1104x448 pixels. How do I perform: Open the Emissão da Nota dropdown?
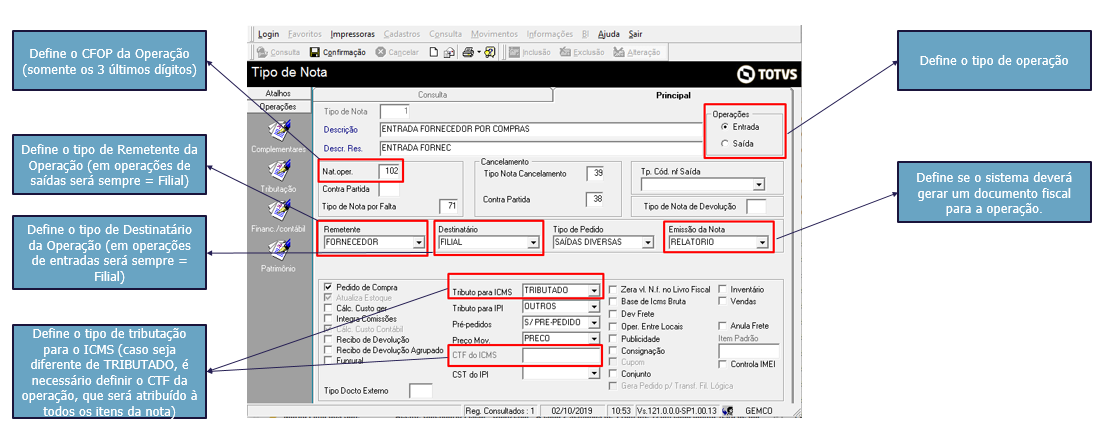(761, 242)
